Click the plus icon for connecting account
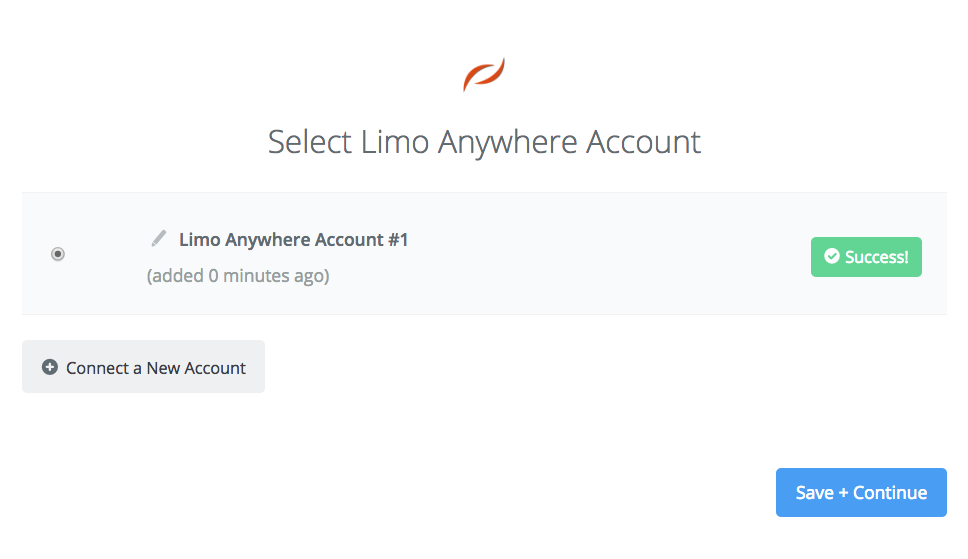This screenshot has width=968, height=559. click(50, 367)
